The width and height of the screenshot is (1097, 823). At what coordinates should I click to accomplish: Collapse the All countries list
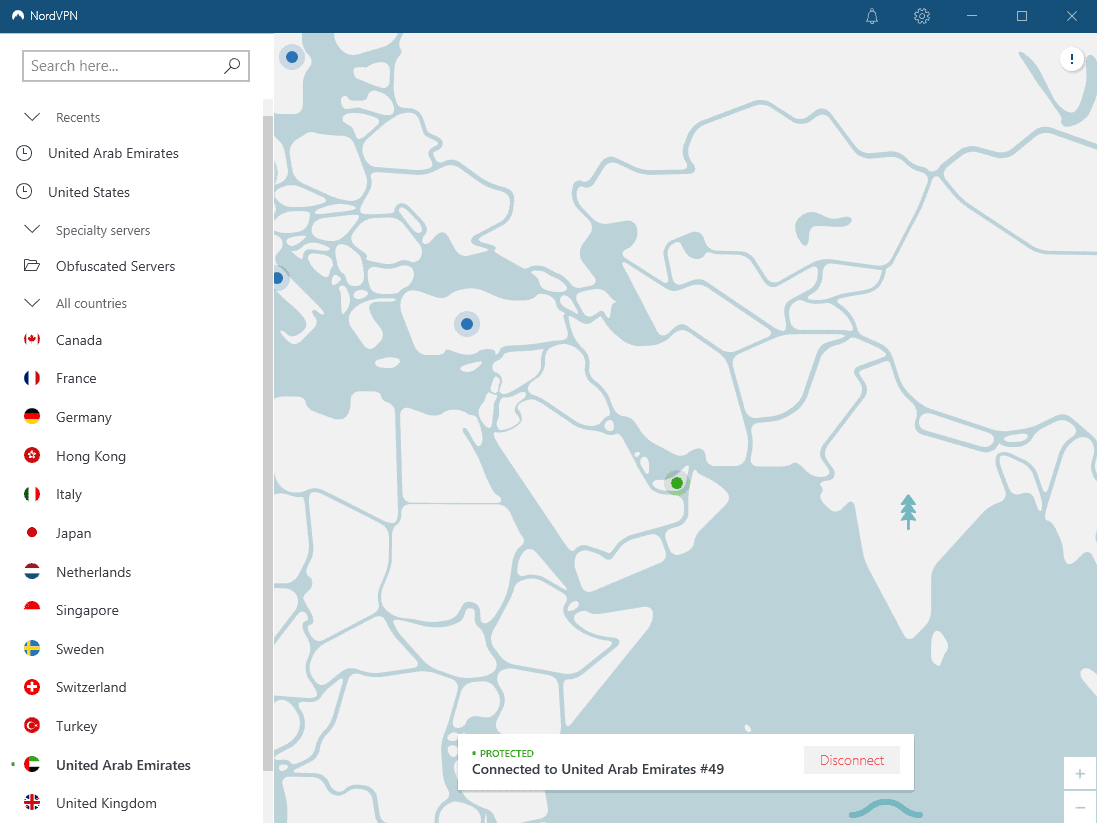point(32,303)
